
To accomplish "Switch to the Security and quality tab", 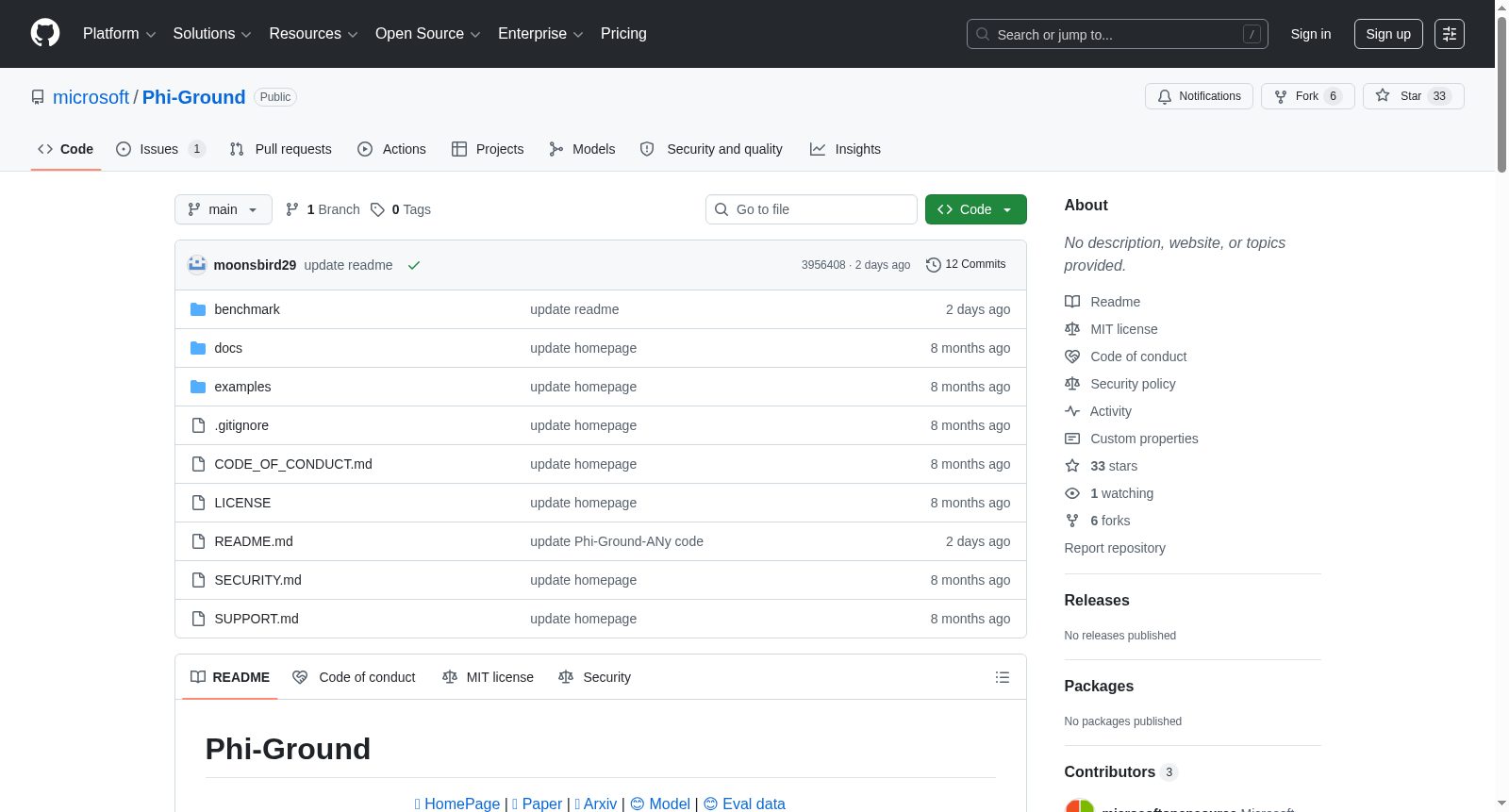I will pos(711,149).
